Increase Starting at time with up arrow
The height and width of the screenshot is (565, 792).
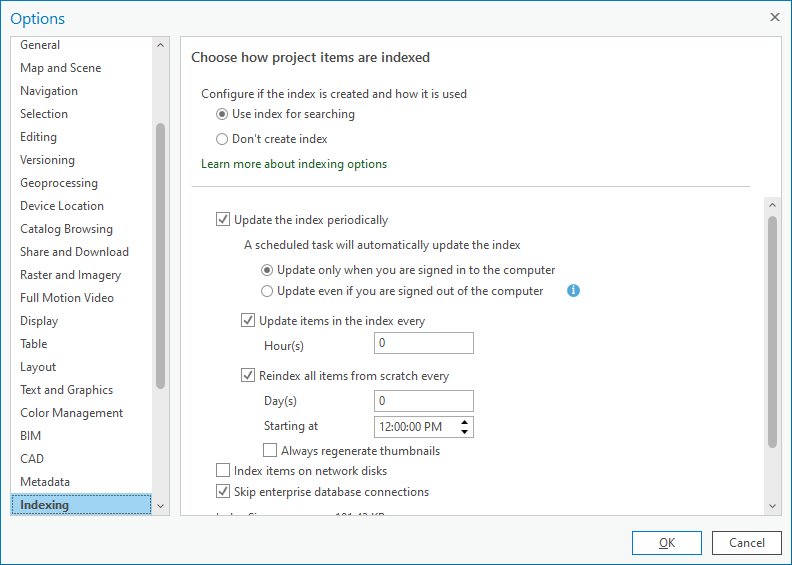[x=465, y=422]
